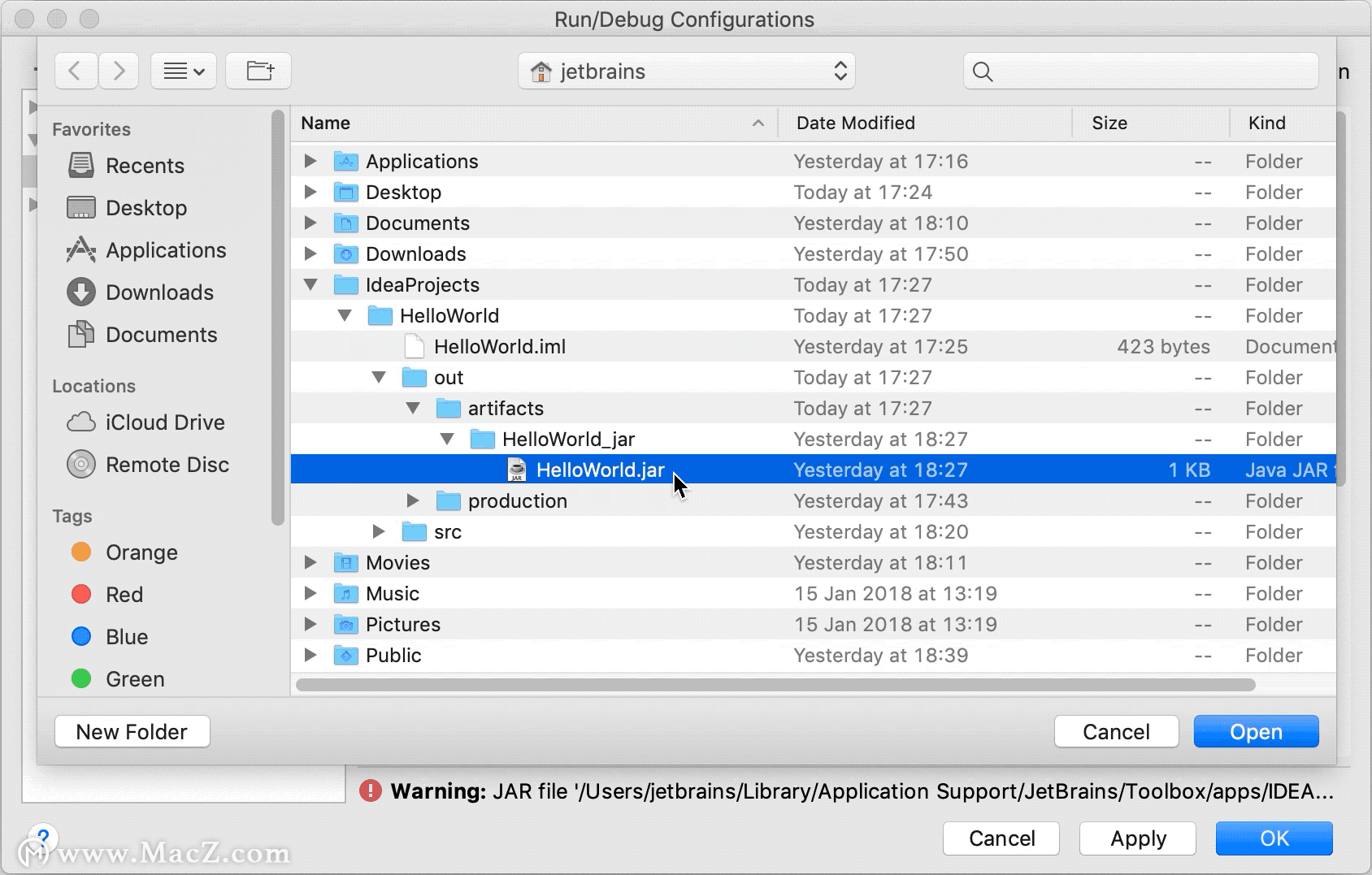The height and width of the screenshot is (875, 1372).
Task: Collapse the IdeaProjects folder
Action: 310,284
